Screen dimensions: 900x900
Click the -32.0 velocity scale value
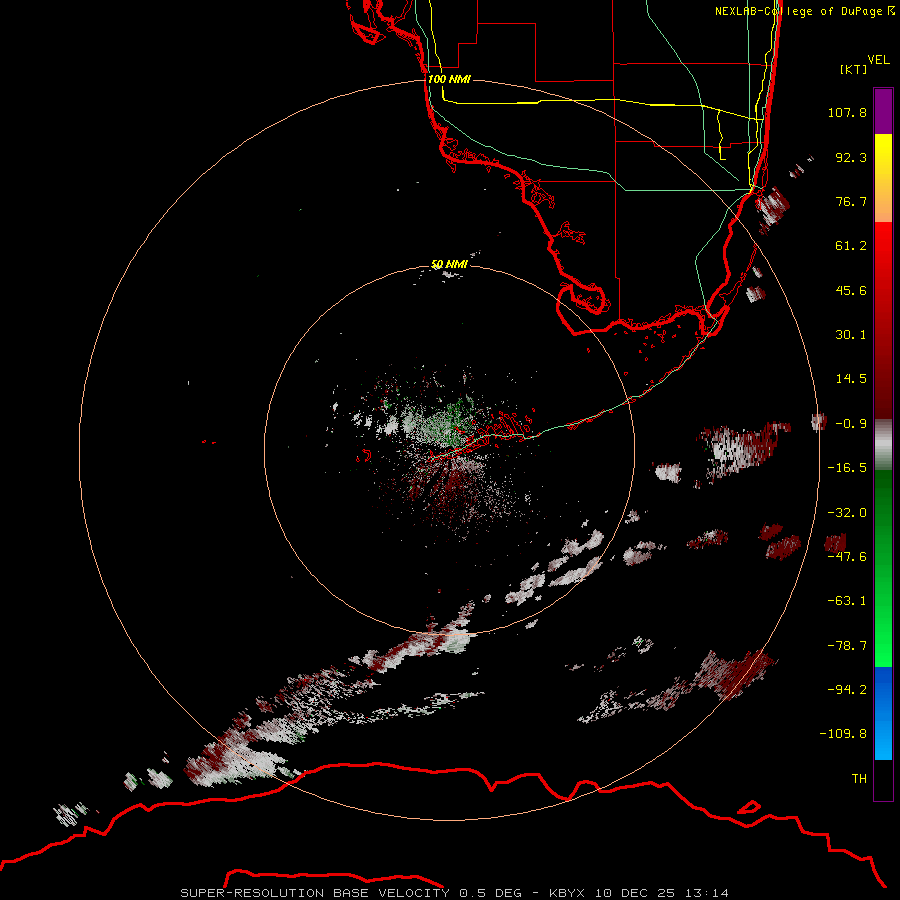(847, 513)
